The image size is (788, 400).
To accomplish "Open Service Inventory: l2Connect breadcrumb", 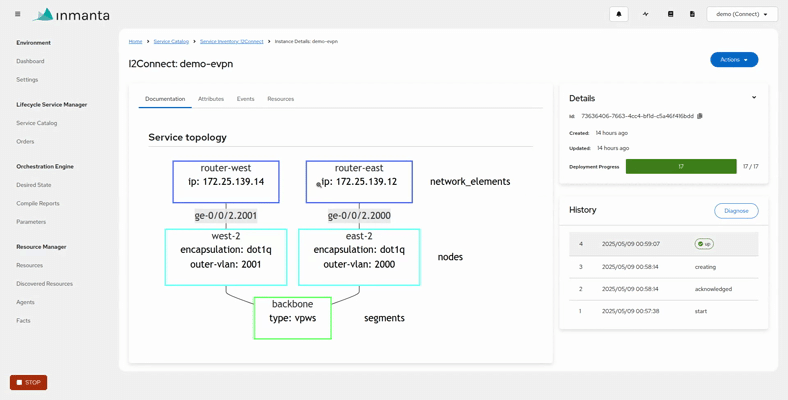I will click(x=232, y=41).
